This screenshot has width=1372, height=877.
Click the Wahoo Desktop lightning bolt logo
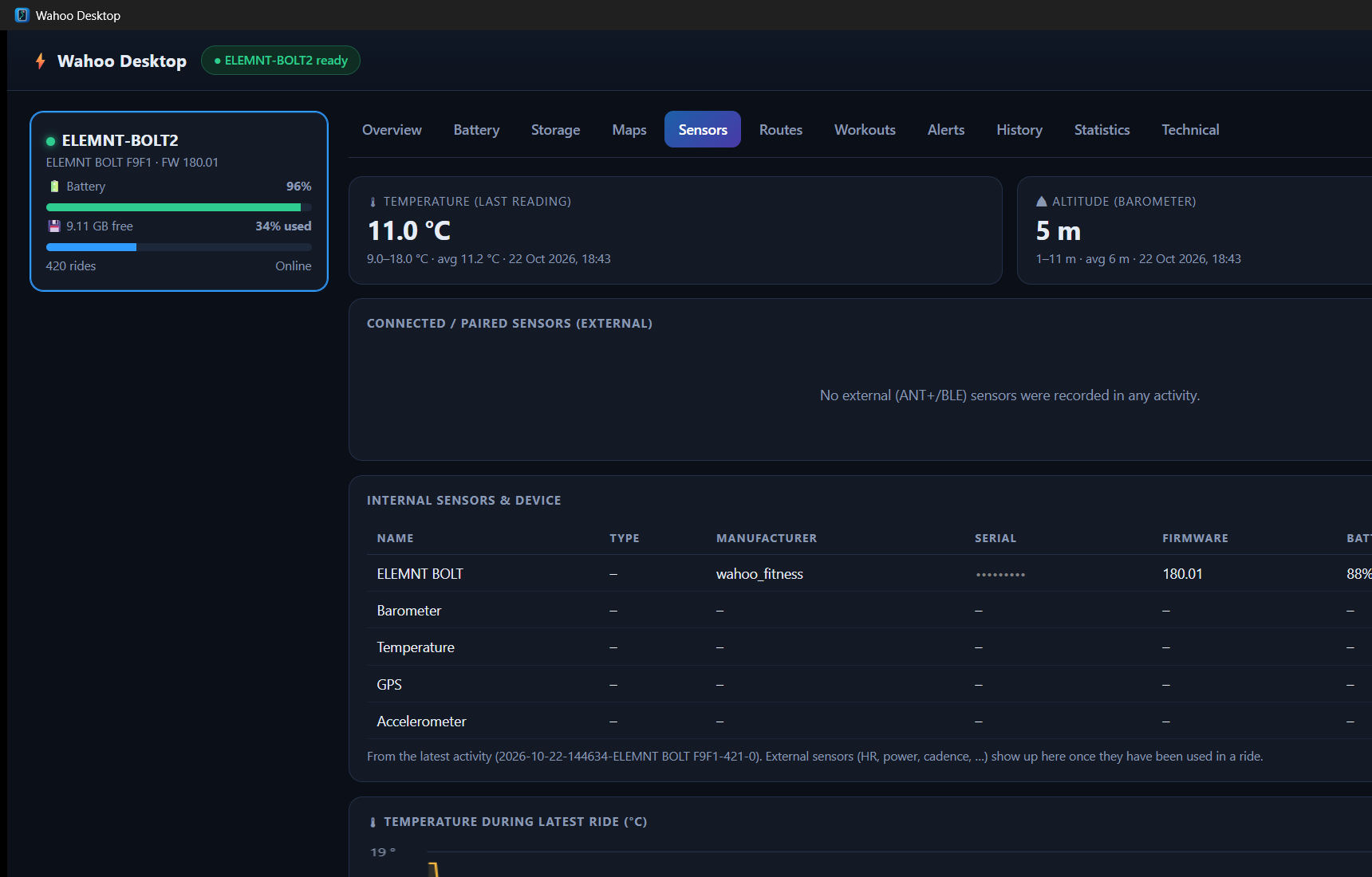click(x=41, y=61)
